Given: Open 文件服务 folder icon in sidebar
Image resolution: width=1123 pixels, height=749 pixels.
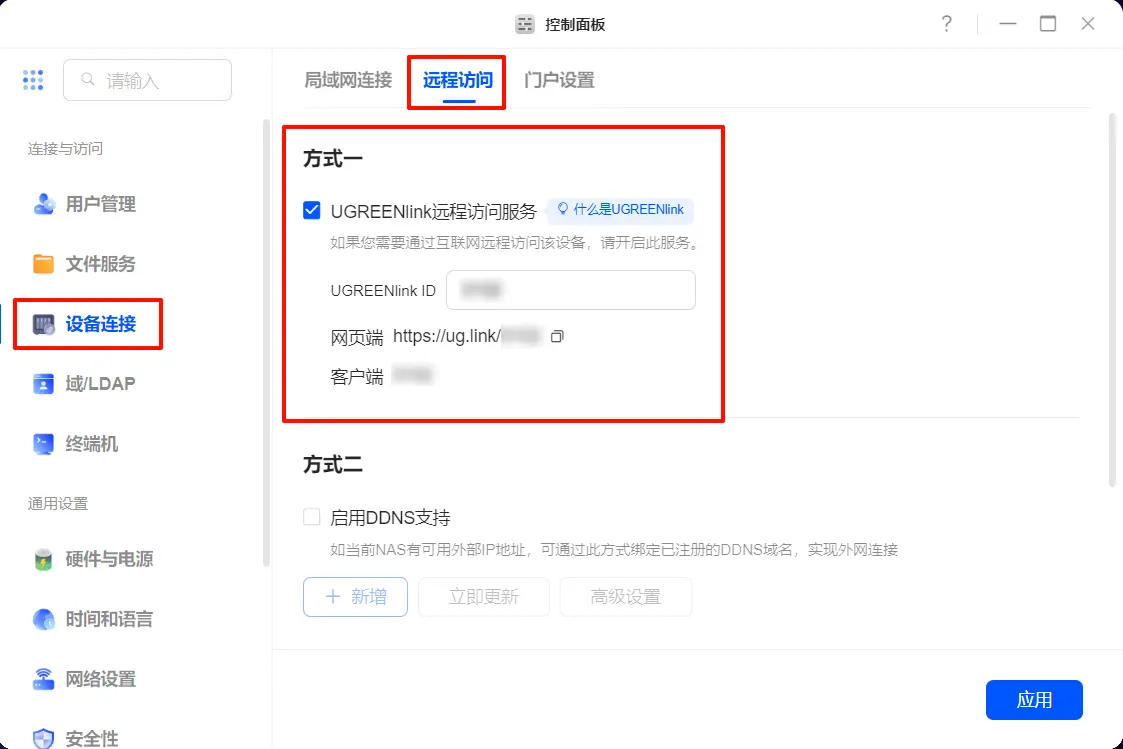Looking at the screenshot, I should 44,264.
